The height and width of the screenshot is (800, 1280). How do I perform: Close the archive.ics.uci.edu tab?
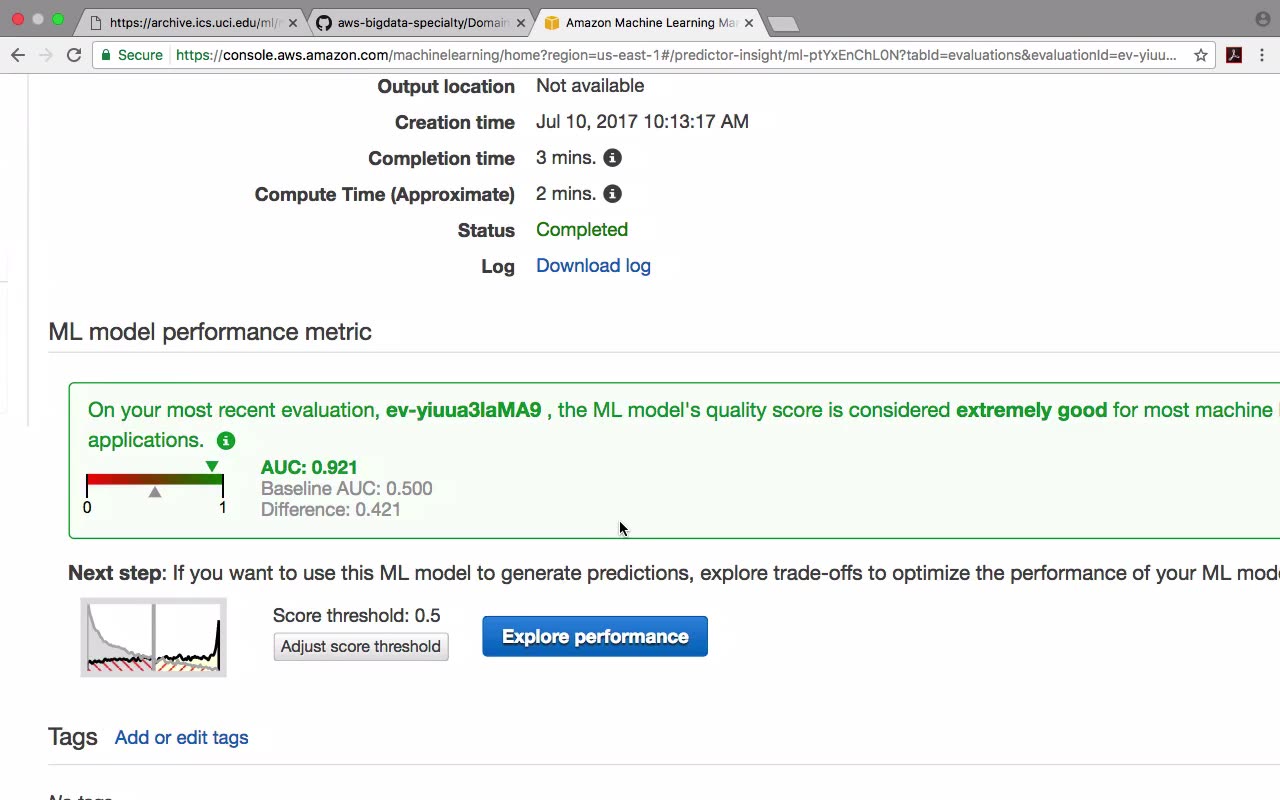293,22
